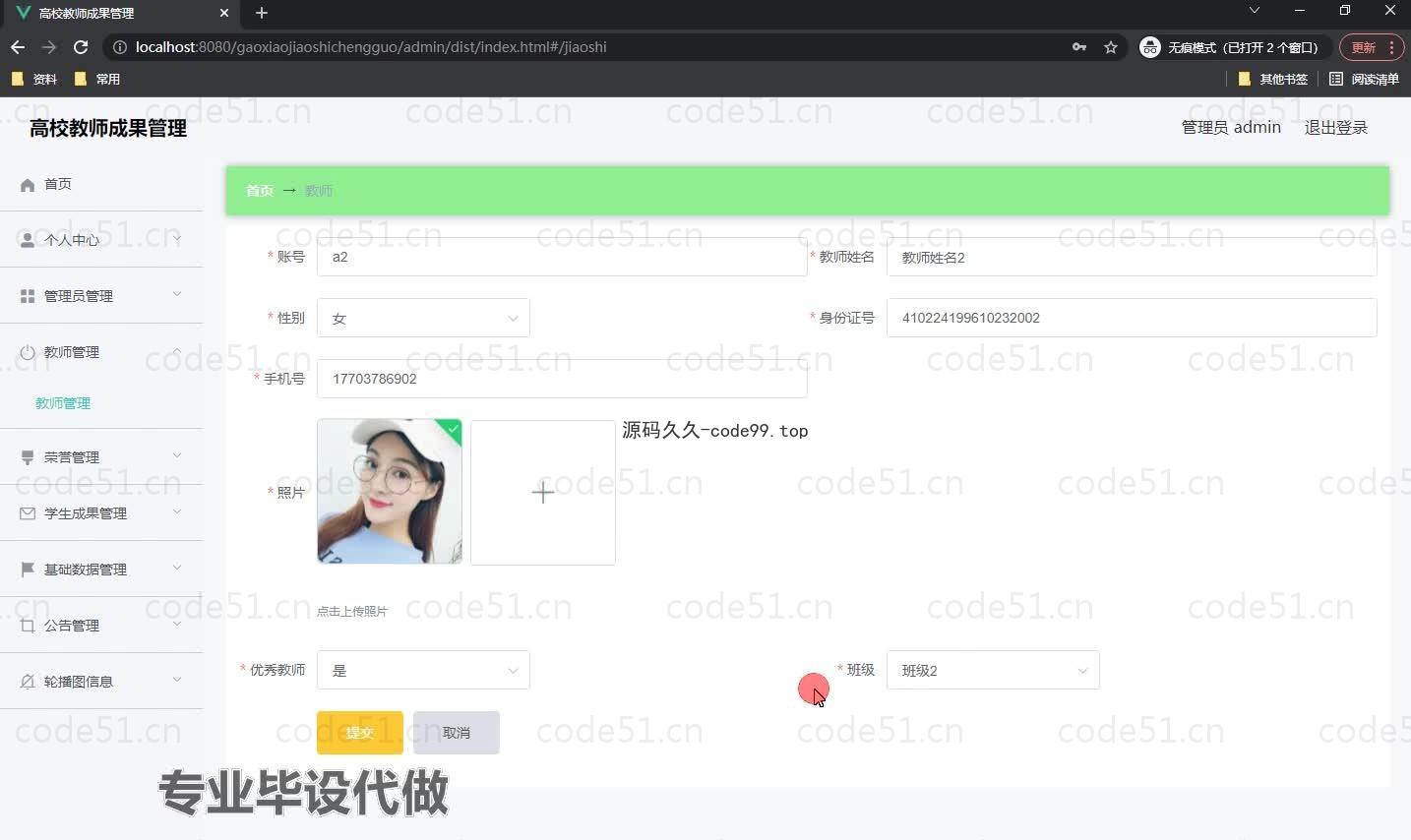Click the 提交 submit button
Screen dimensions: 1411x840
360,733
